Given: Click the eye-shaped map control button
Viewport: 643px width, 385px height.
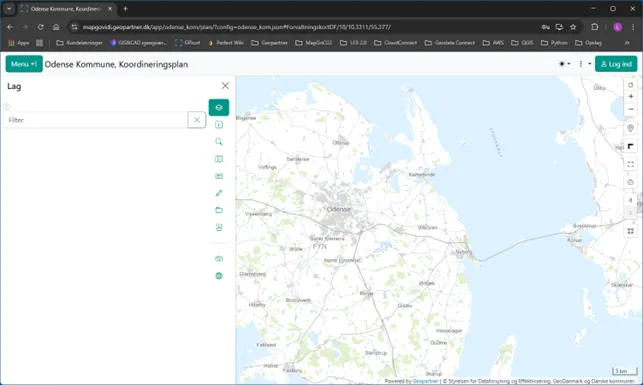Looking at the screenshot, I should (x=630, y=182).
